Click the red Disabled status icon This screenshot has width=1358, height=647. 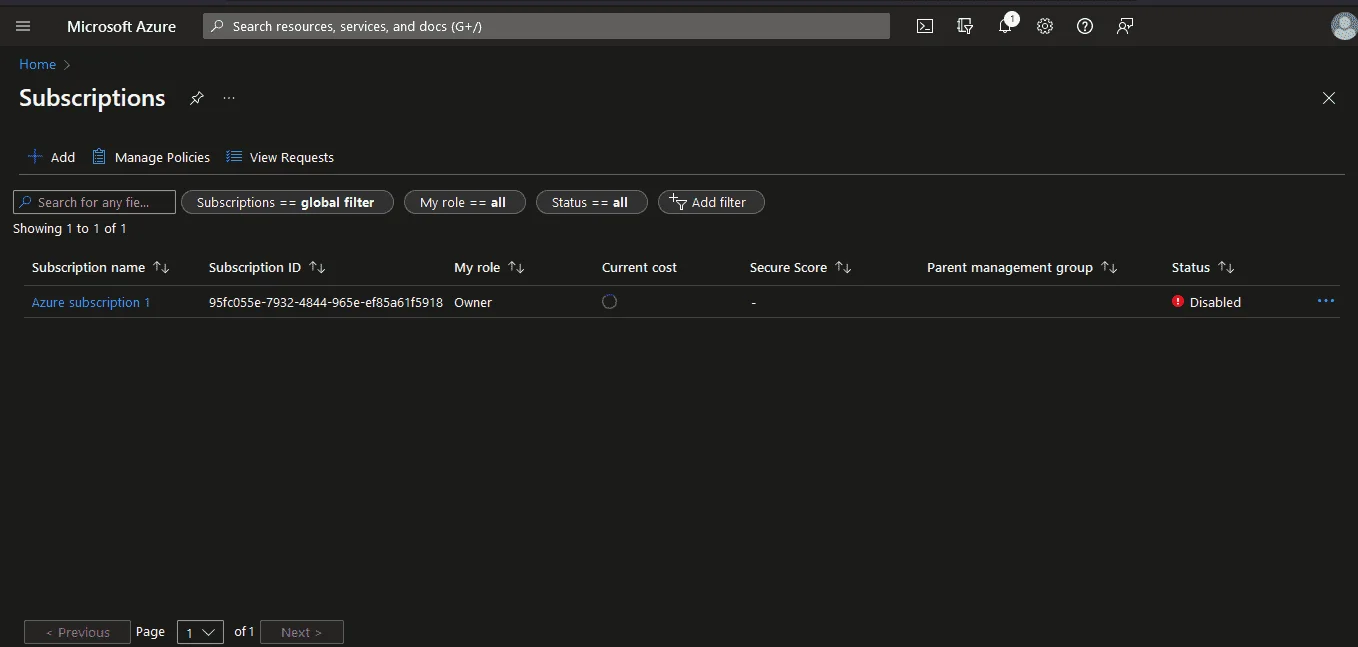pos(1178,301)
